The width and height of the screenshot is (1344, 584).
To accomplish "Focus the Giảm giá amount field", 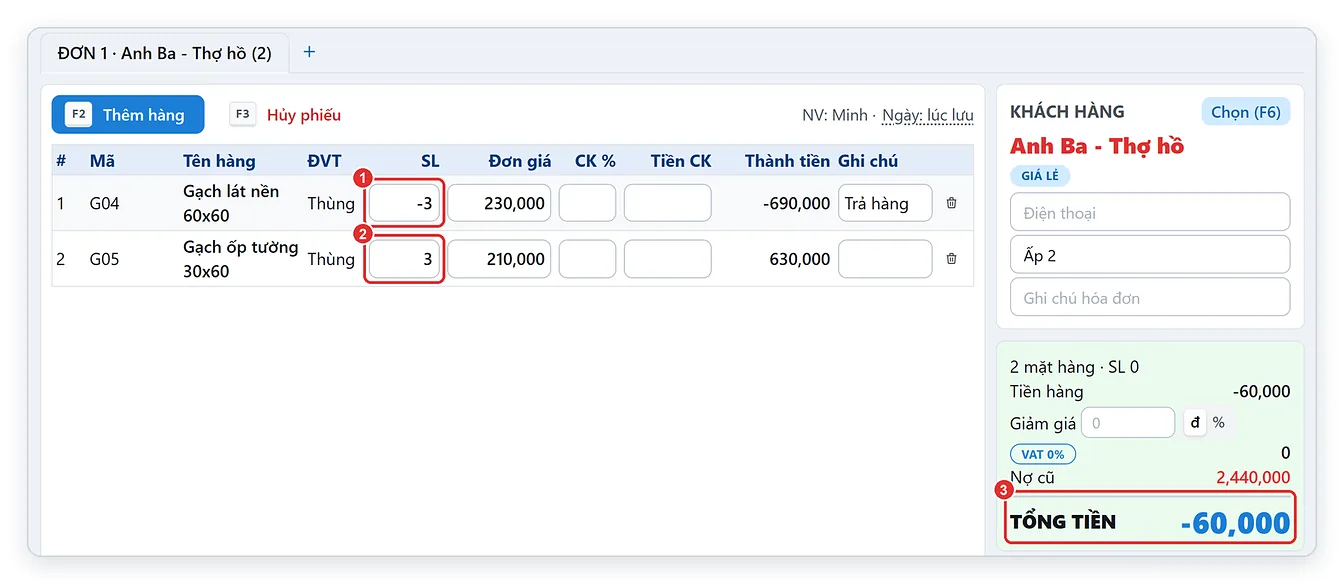I will pyautogui.click(x=1128, y=423).
